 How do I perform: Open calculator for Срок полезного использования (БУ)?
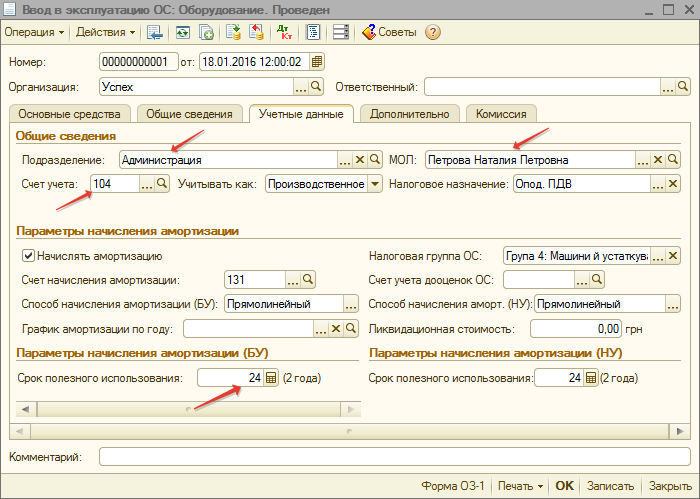pos(270,378)
